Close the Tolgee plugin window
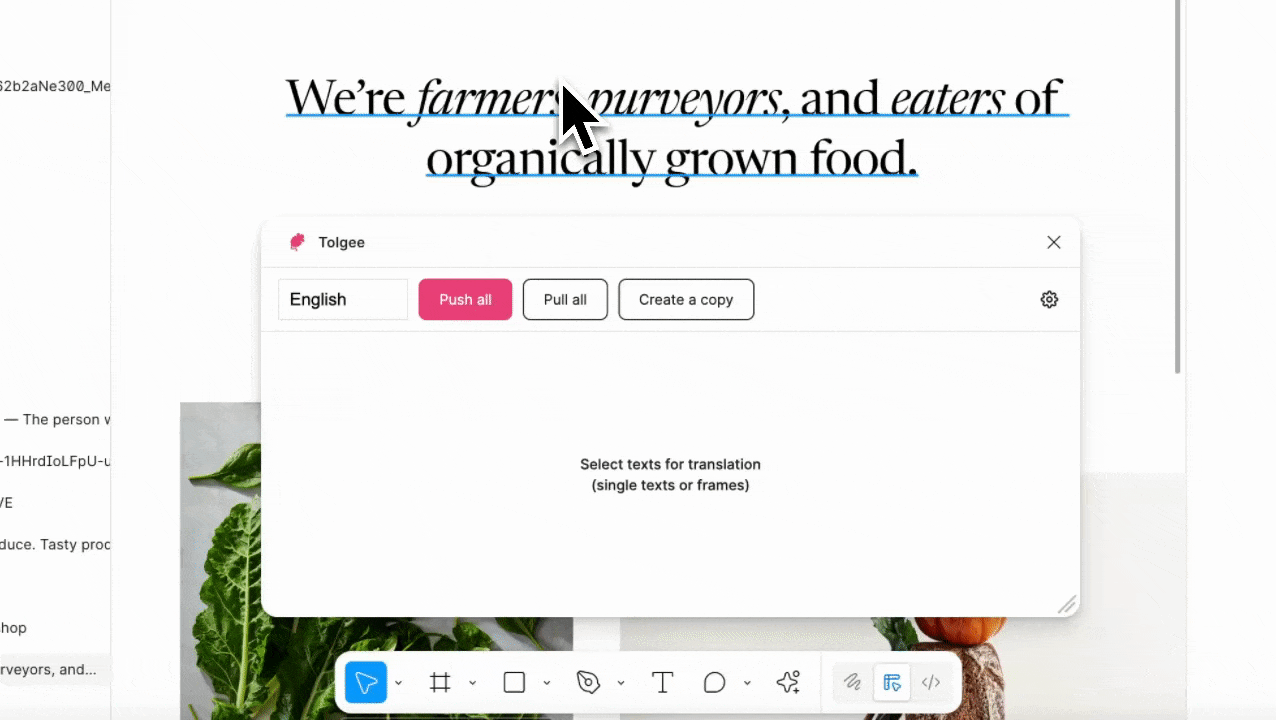 [x=1054, y=243]
